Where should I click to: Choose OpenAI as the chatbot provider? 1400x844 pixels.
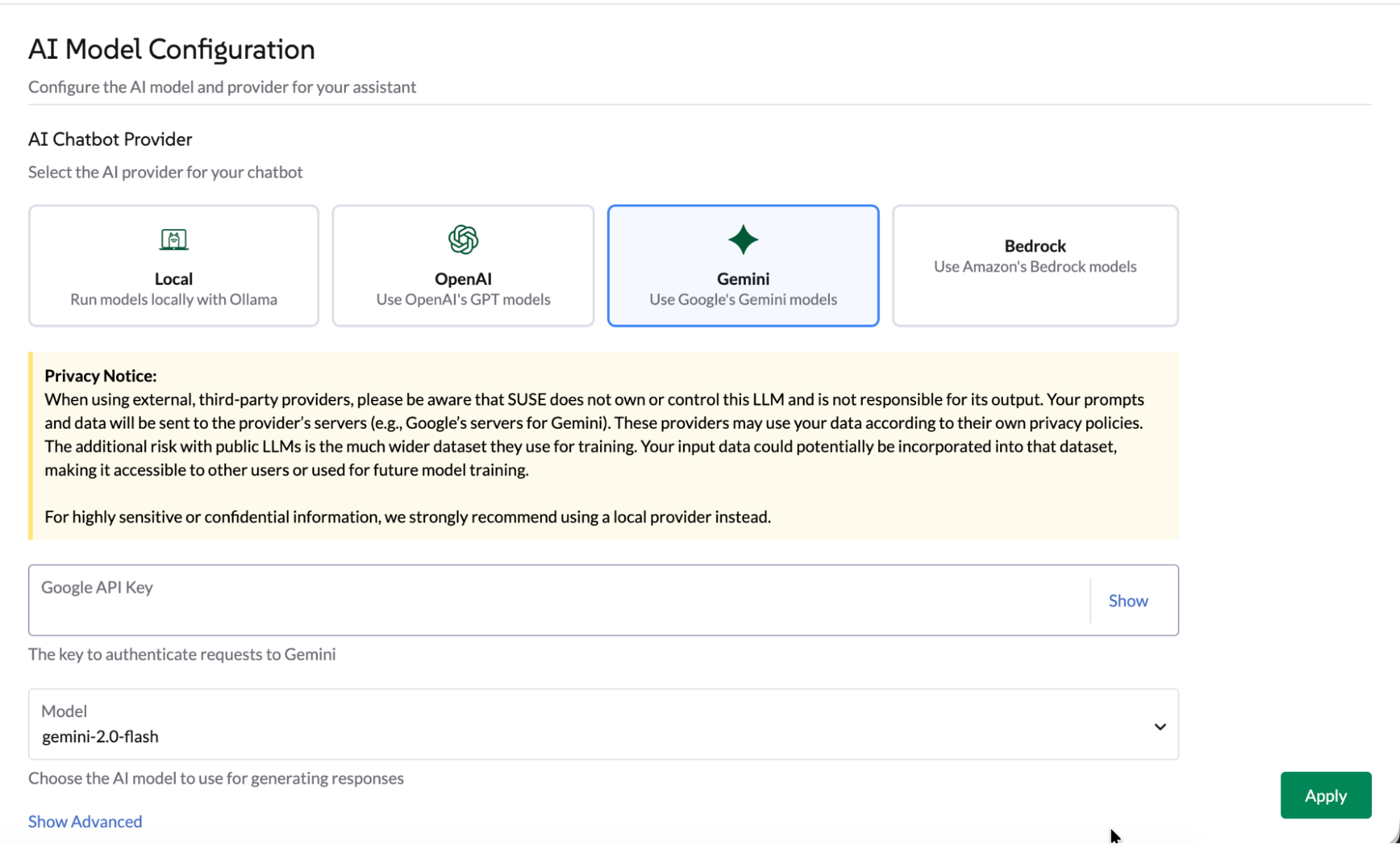pyautogui.click(x=463, y=266)
